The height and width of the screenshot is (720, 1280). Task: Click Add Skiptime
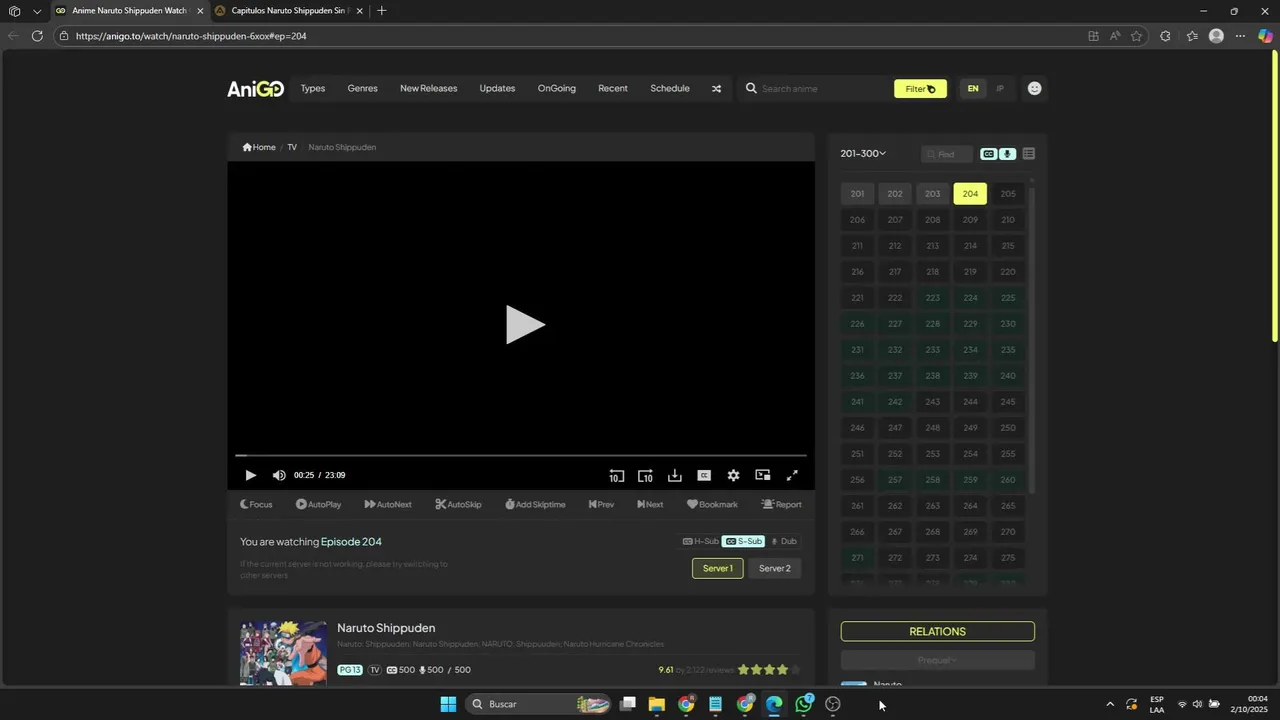pyautogui.click(x=535, y=505)
